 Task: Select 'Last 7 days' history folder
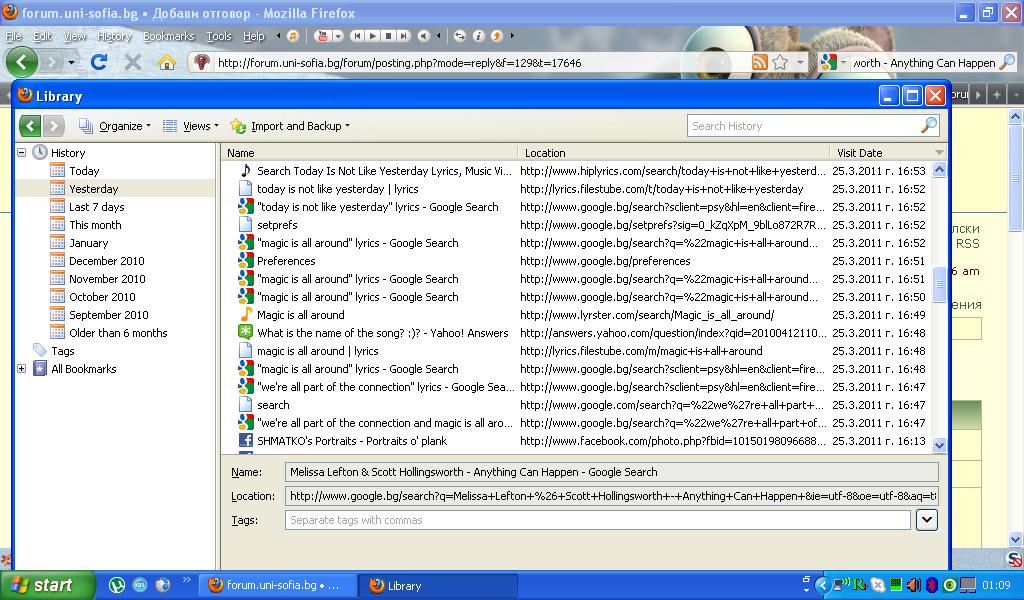click(x=96, y=207)
